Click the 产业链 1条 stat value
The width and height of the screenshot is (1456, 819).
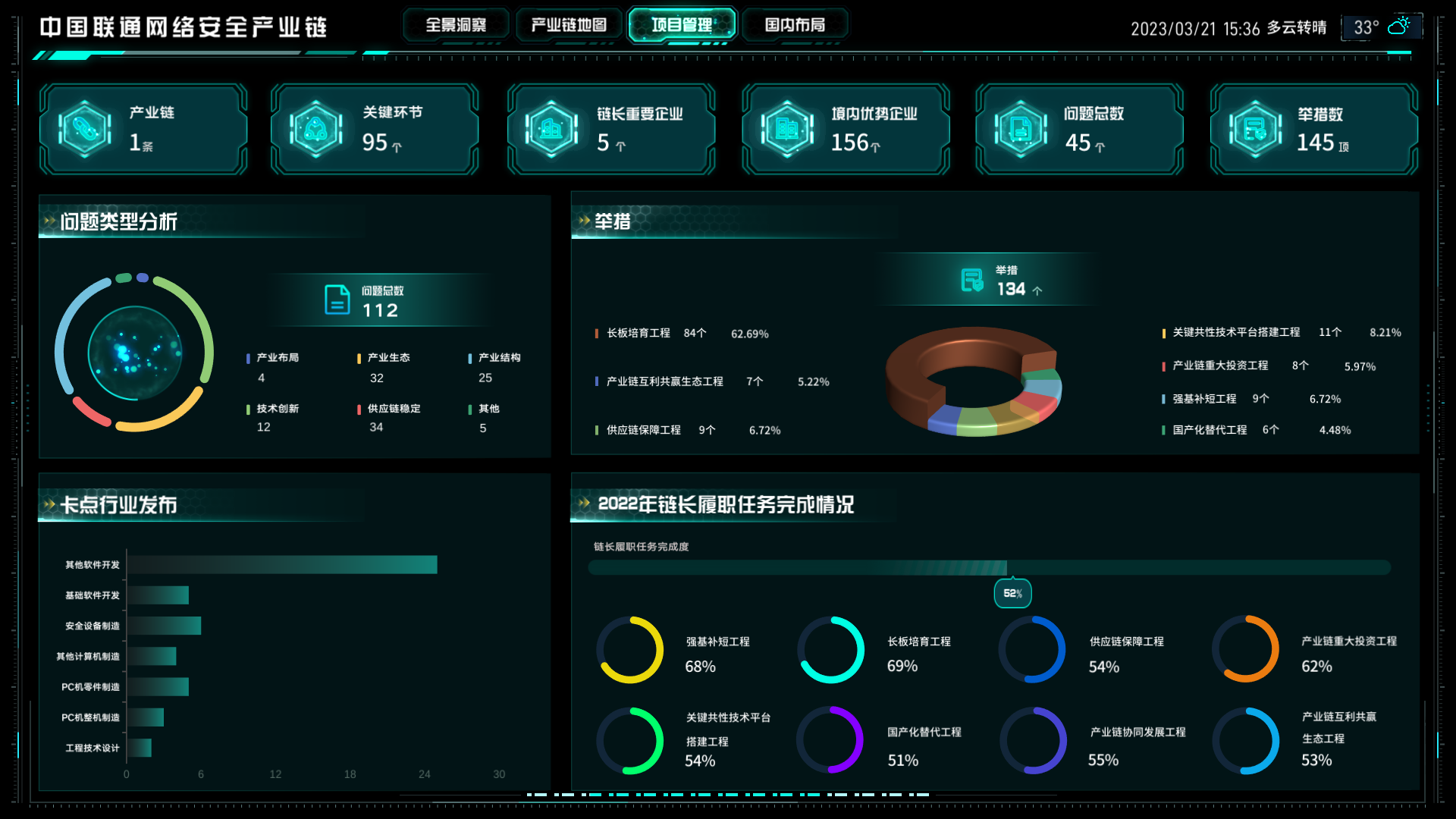coord(141,143)
